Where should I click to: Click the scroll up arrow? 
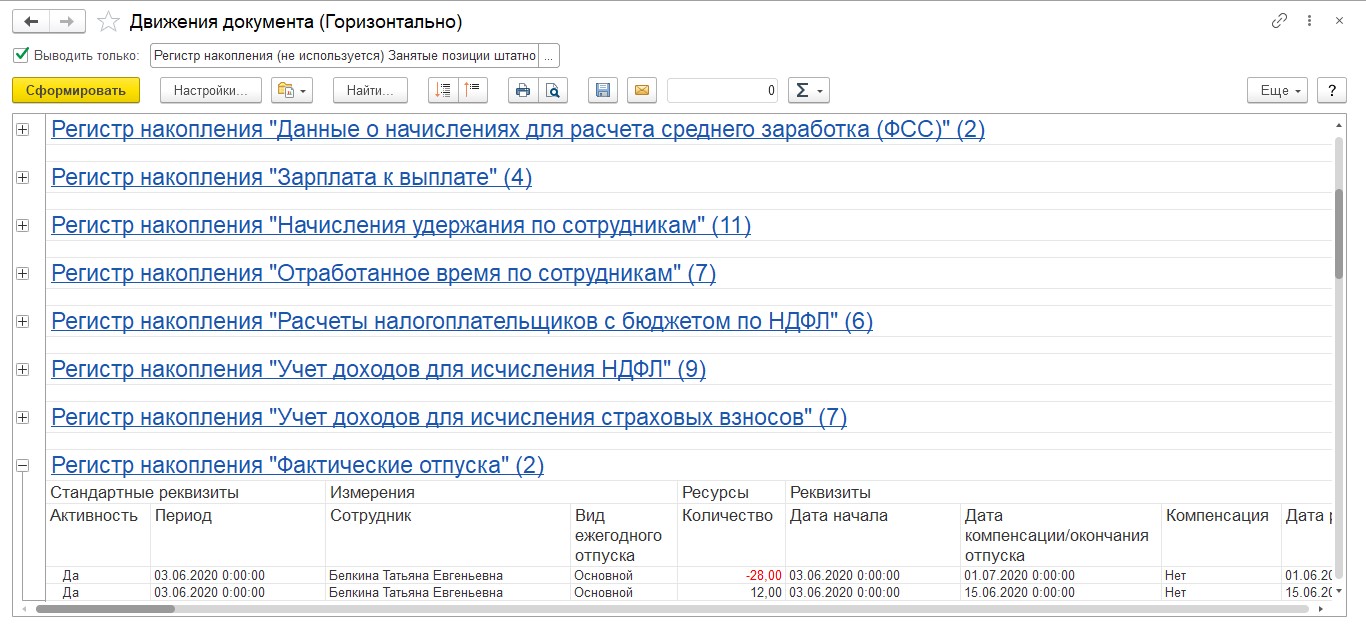tap(1339, 126)
